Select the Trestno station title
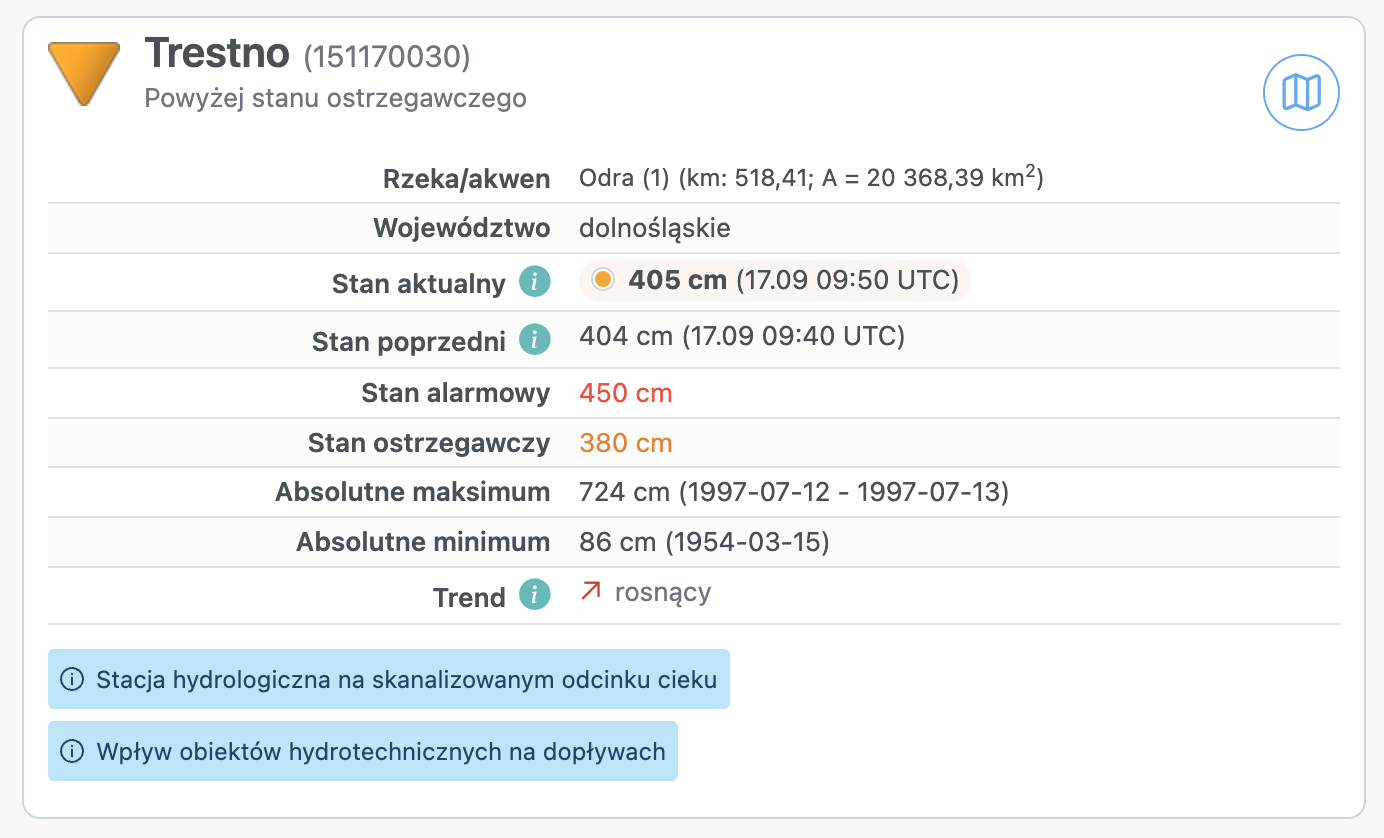This screenshot has height=838, width=1384. (217, 54)
